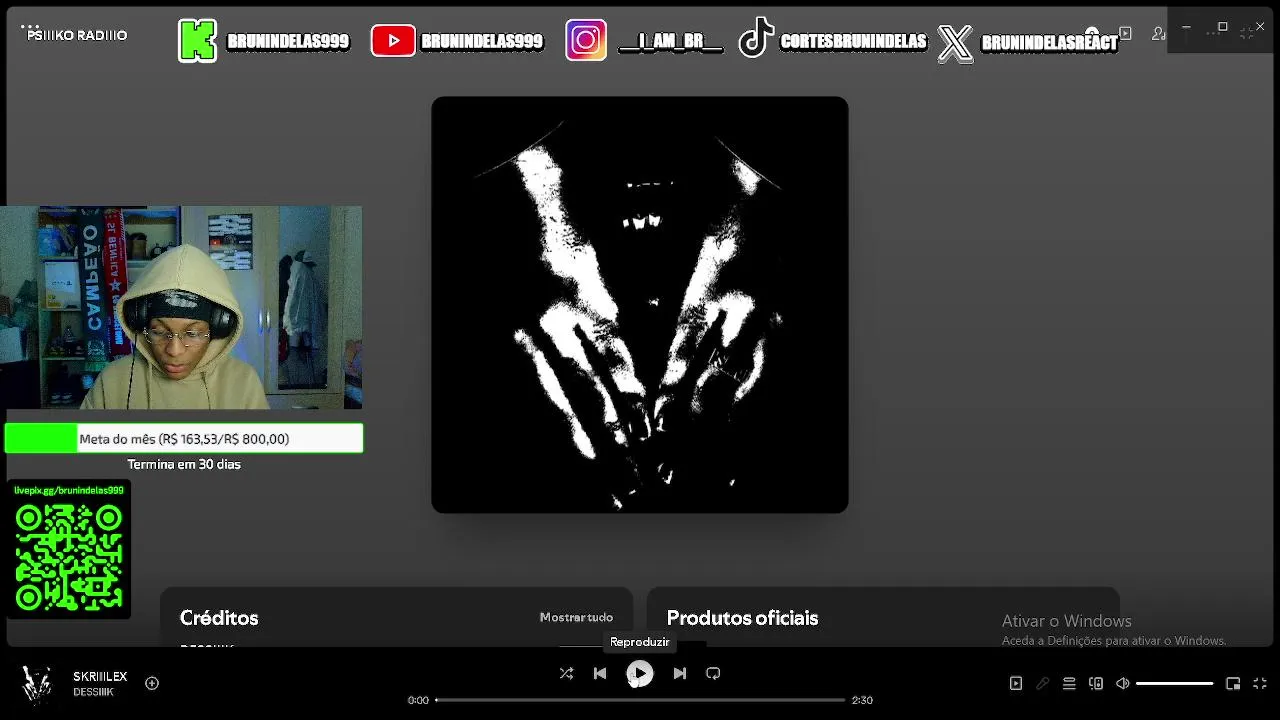Mute the volume speaker icon
This screenshot has height=720, width=1280.
point(1123,683)
